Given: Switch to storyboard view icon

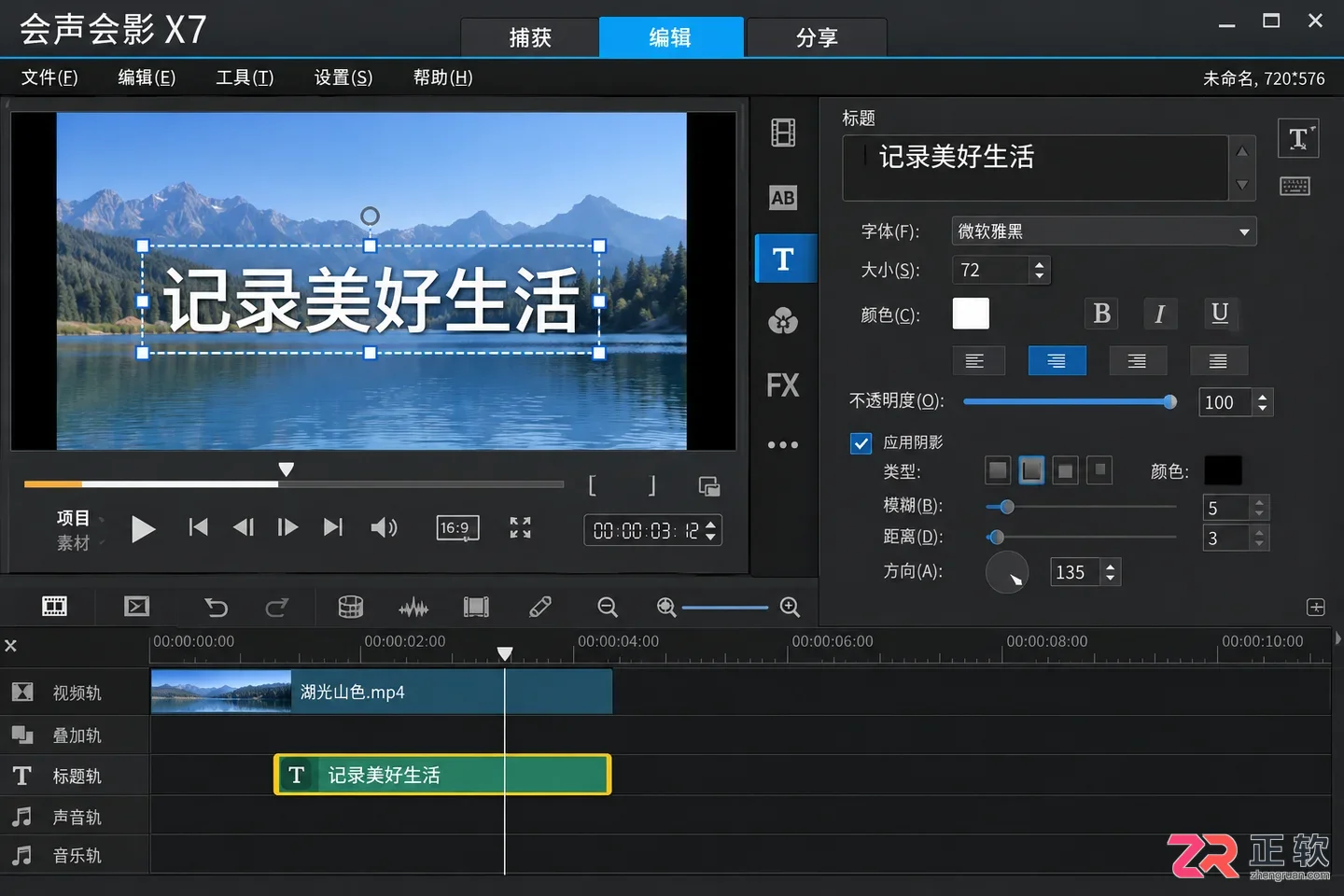Looking at the screenshot, I should tap(55, 607).
